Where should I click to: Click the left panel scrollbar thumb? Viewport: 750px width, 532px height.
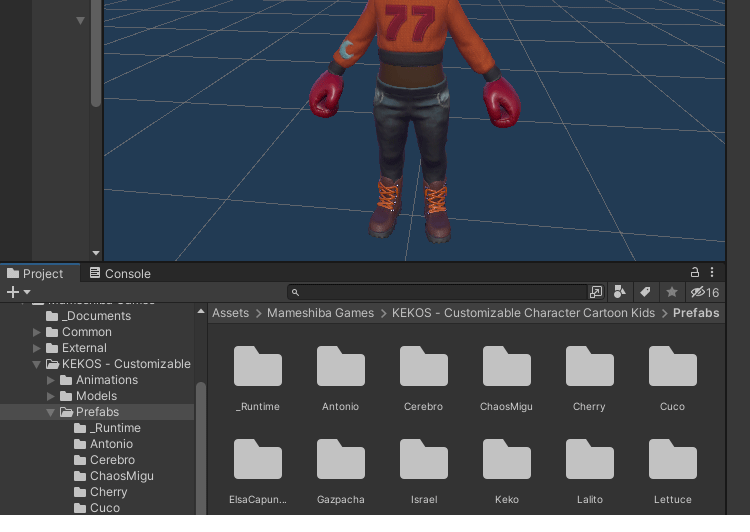click(96, 53)
